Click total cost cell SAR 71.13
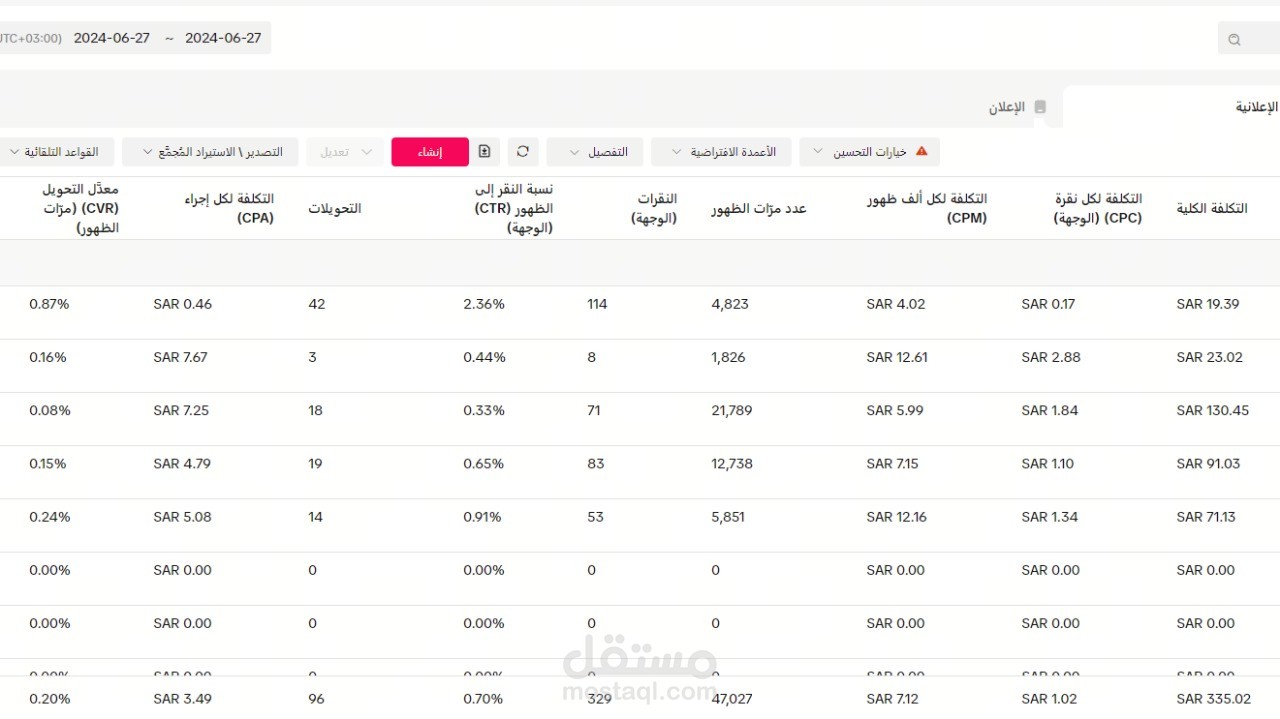The image size is (1280, 719). click(1206, 517)
